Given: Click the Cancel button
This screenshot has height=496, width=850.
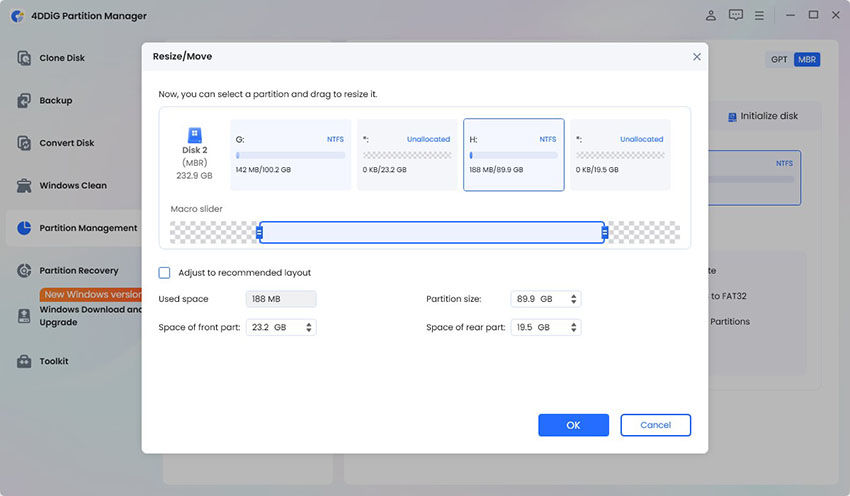Looking at the screenshot, I should pos(655,425).
